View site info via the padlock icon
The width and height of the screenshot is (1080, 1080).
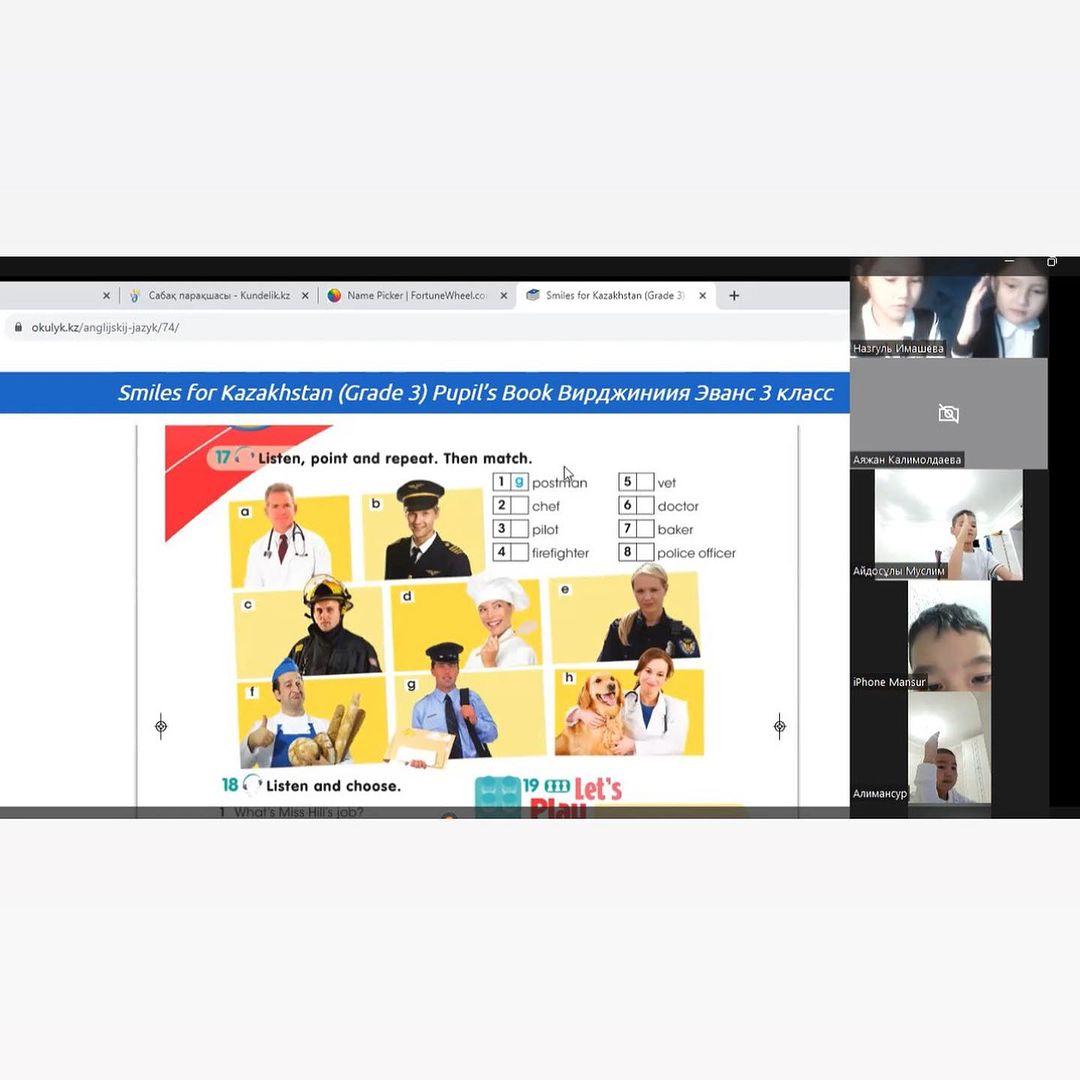[19, 327]
